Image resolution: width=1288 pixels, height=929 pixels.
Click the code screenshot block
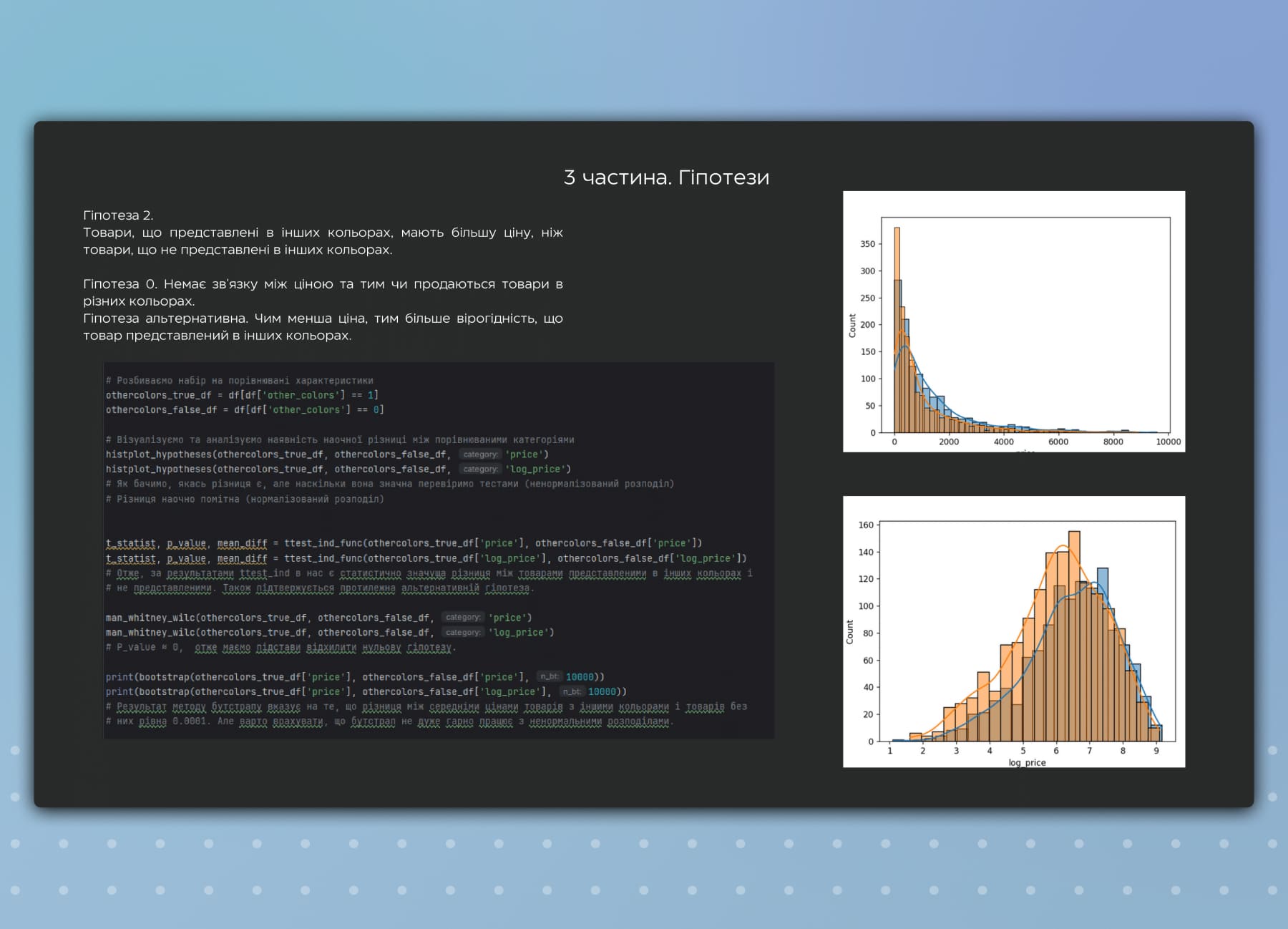(439, 550)
